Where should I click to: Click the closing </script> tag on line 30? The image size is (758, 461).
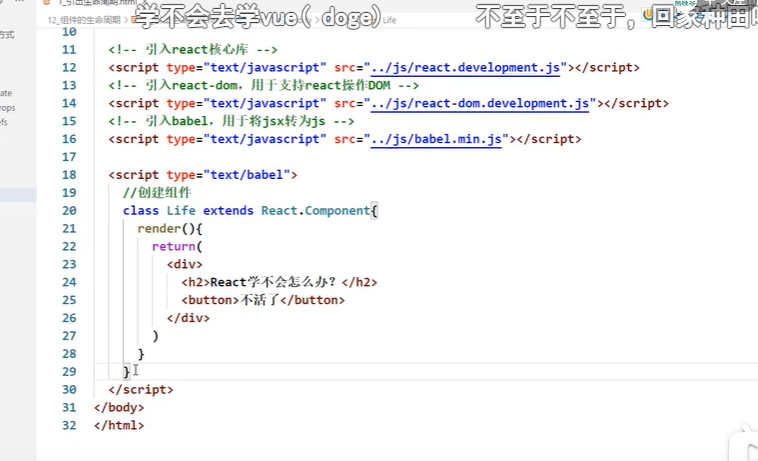click(x=141, y=389)
